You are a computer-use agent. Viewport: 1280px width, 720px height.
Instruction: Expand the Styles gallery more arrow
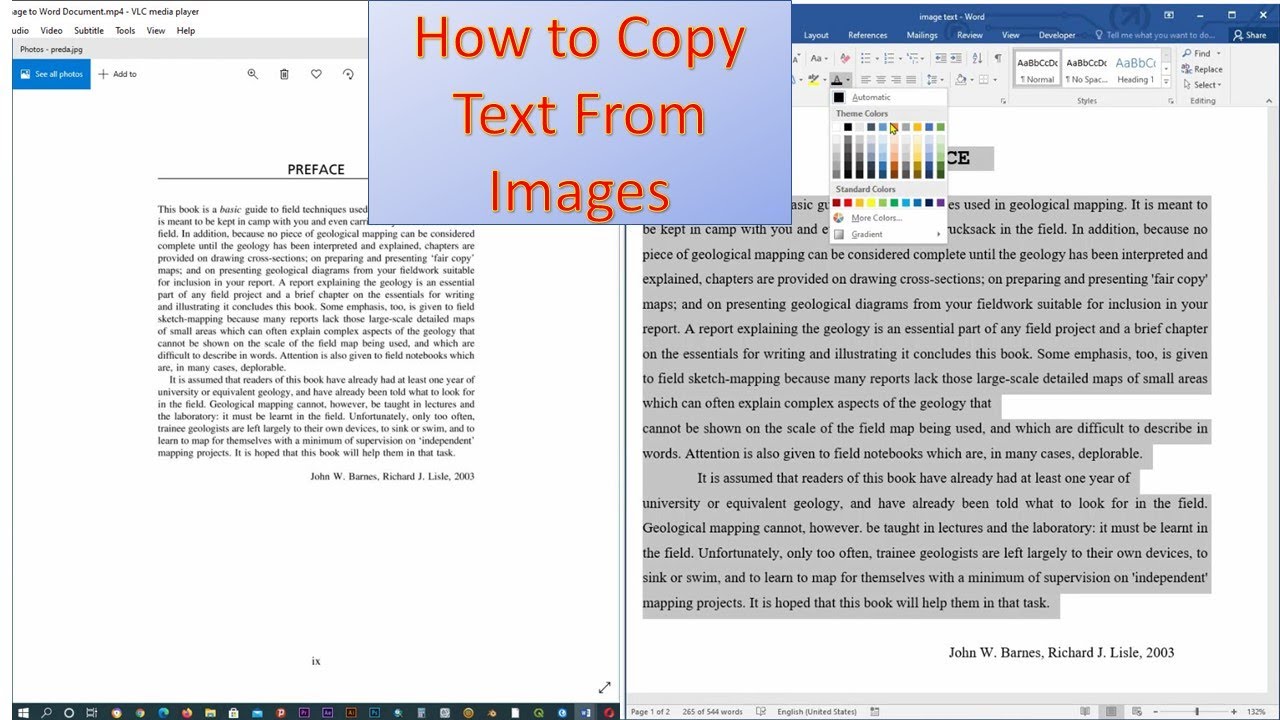pos(1166,82)
